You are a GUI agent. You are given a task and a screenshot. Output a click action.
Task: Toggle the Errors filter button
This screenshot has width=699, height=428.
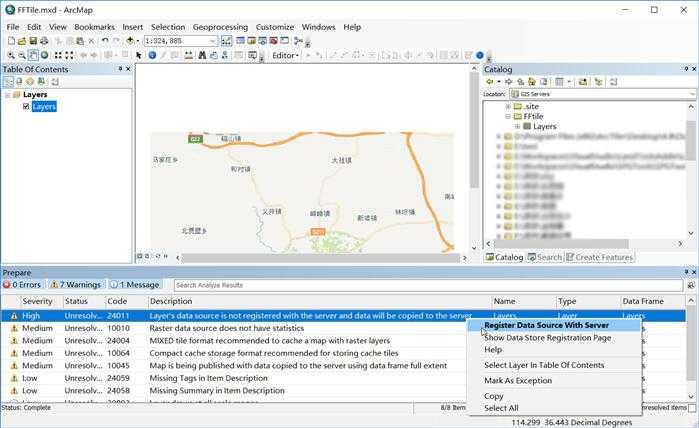tap(22, 284)
